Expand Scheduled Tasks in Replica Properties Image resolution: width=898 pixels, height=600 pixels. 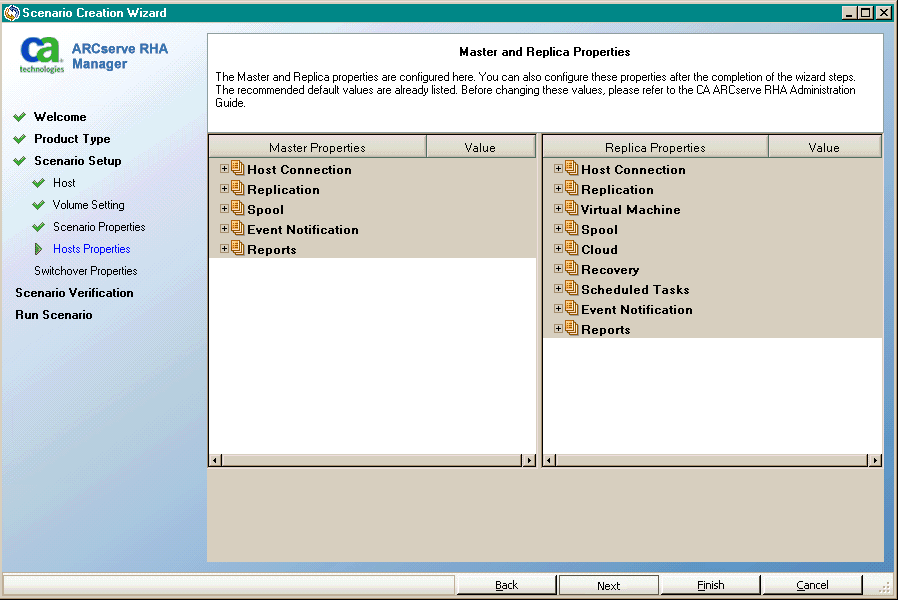click(x=557, y=289)
